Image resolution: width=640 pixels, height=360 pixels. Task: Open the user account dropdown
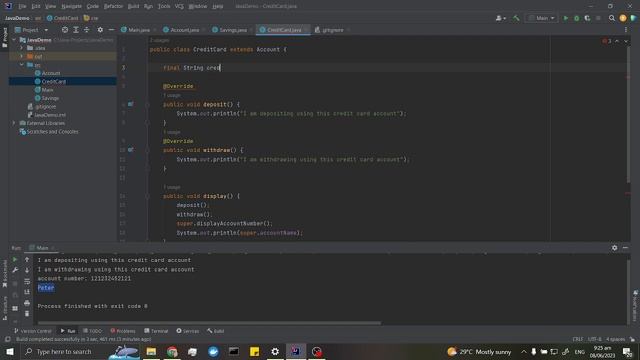pos(500,18)
